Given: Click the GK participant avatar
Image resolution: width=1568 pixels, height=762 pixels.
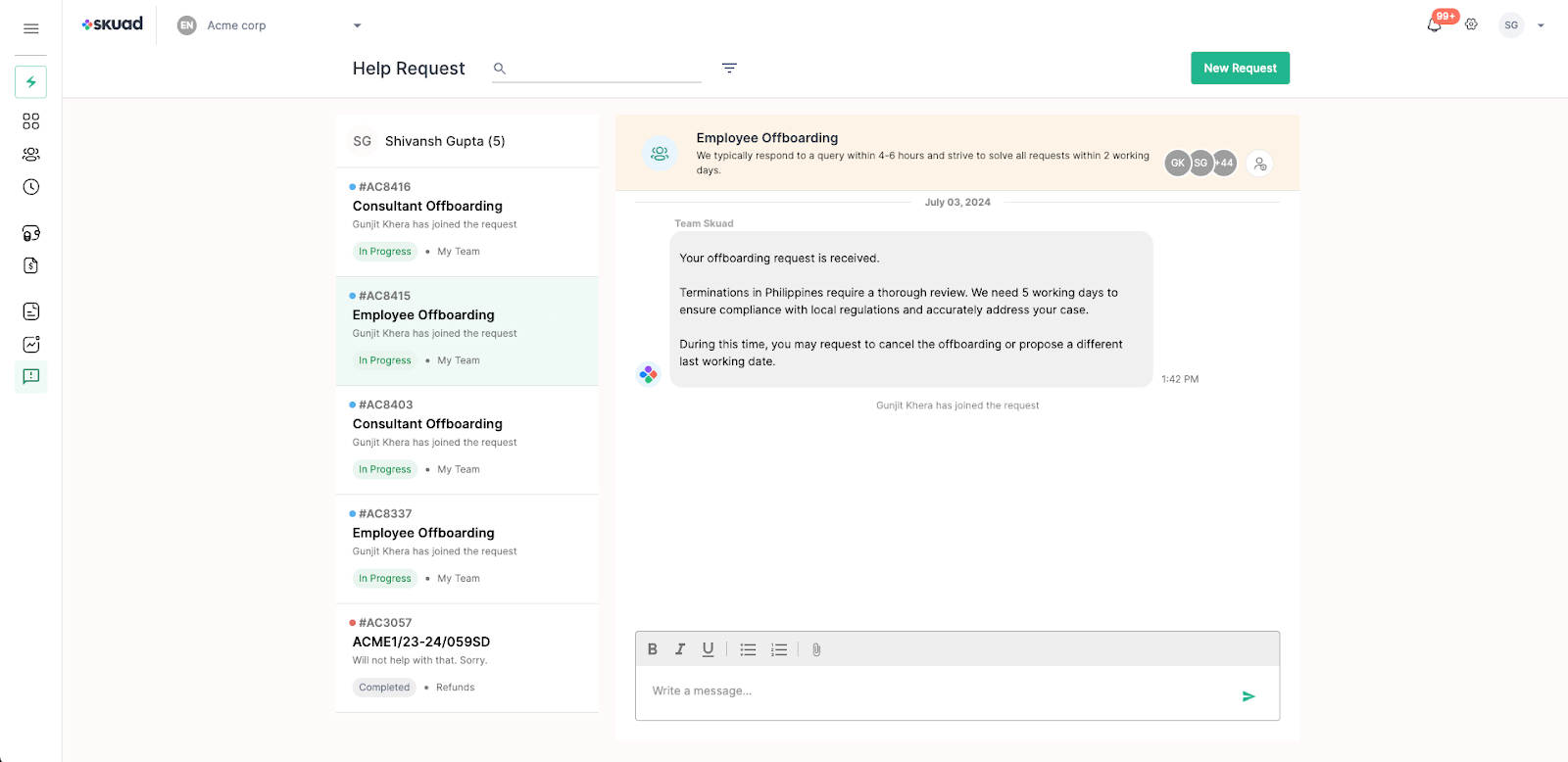Looking at the screenshot, I should point(1177,164).
